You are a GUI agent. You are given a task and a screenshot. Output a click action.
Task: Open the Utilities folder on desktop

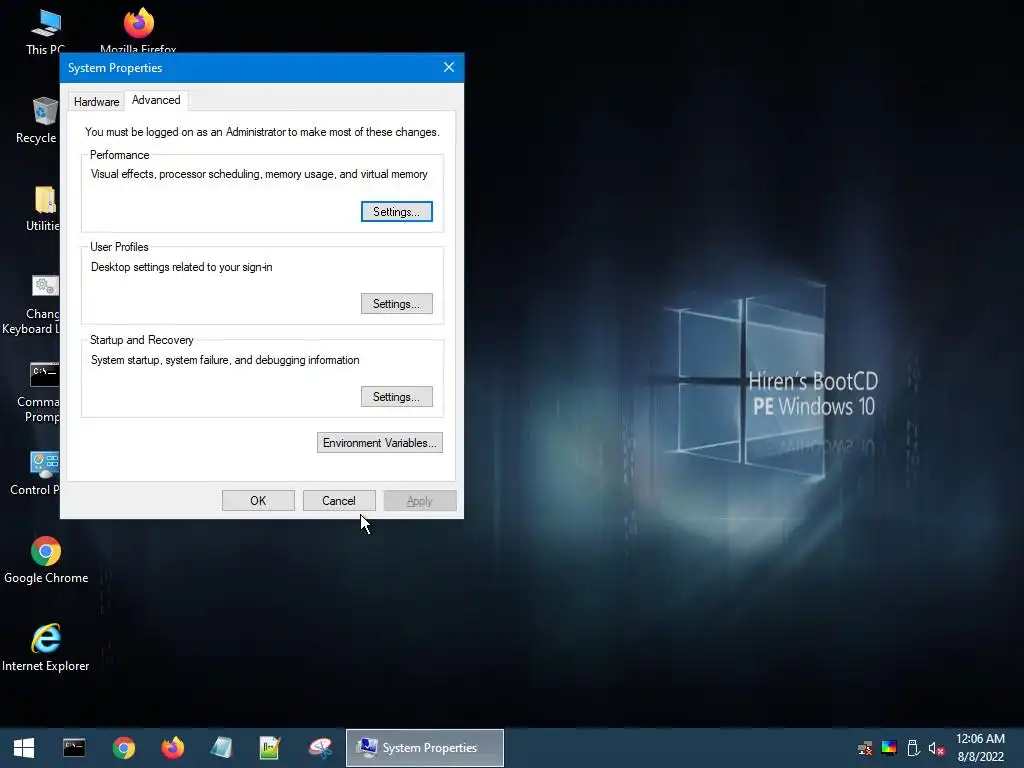[x=43, y=209]
